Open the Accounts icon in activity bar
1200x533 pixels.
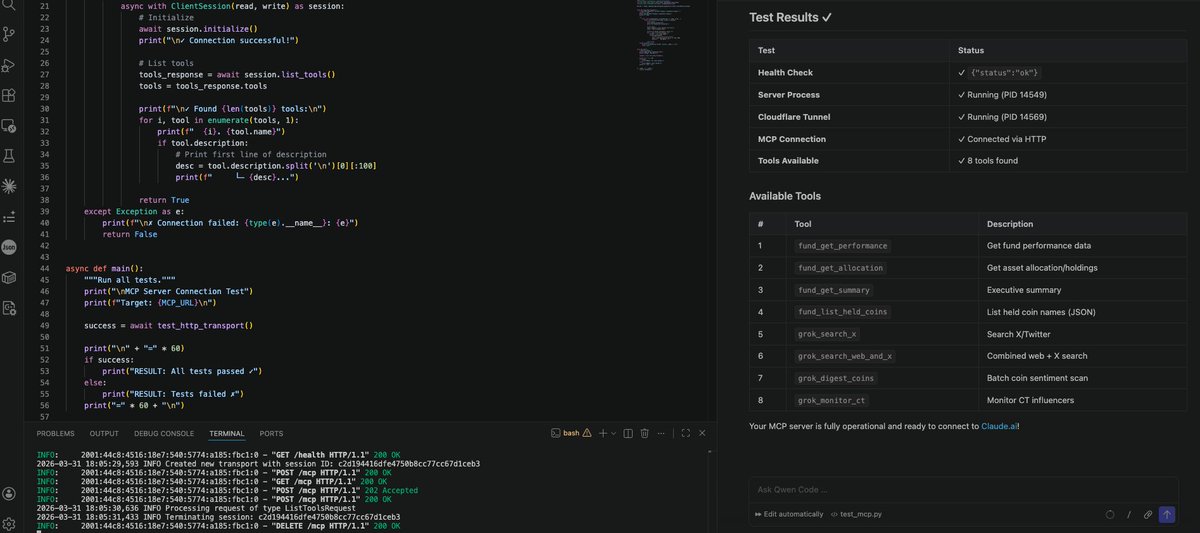9,494
